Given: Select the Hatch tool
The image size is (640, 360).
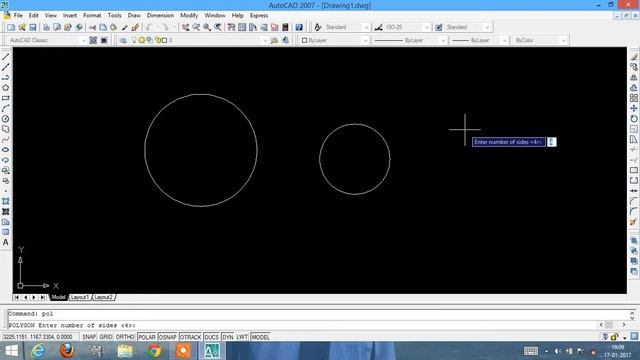Looking at the screenshot, I should [x=6, y=201].
